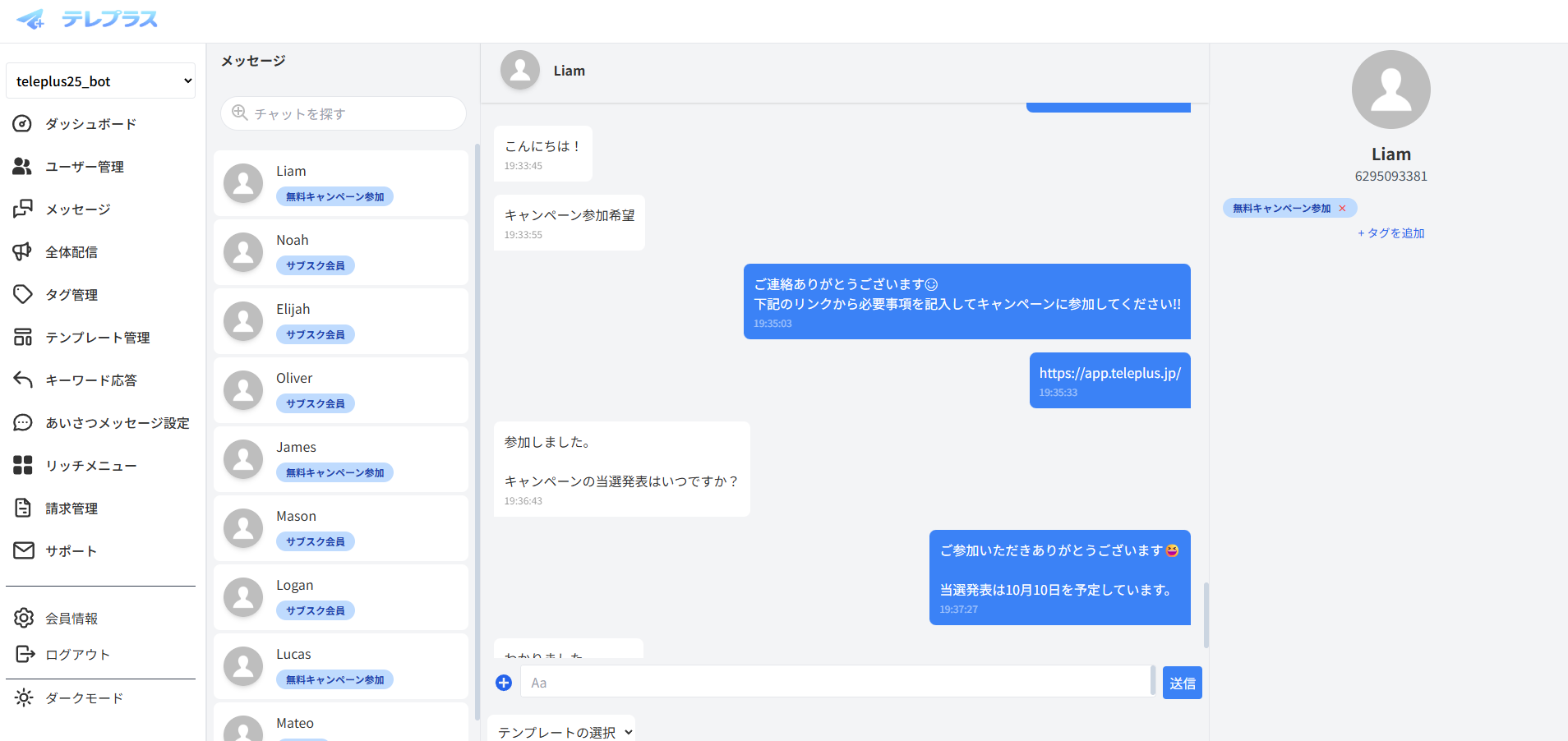Click the テンプレート管理 layout icon
Viewport: 1568px width, 741px height.
[23, 338]
